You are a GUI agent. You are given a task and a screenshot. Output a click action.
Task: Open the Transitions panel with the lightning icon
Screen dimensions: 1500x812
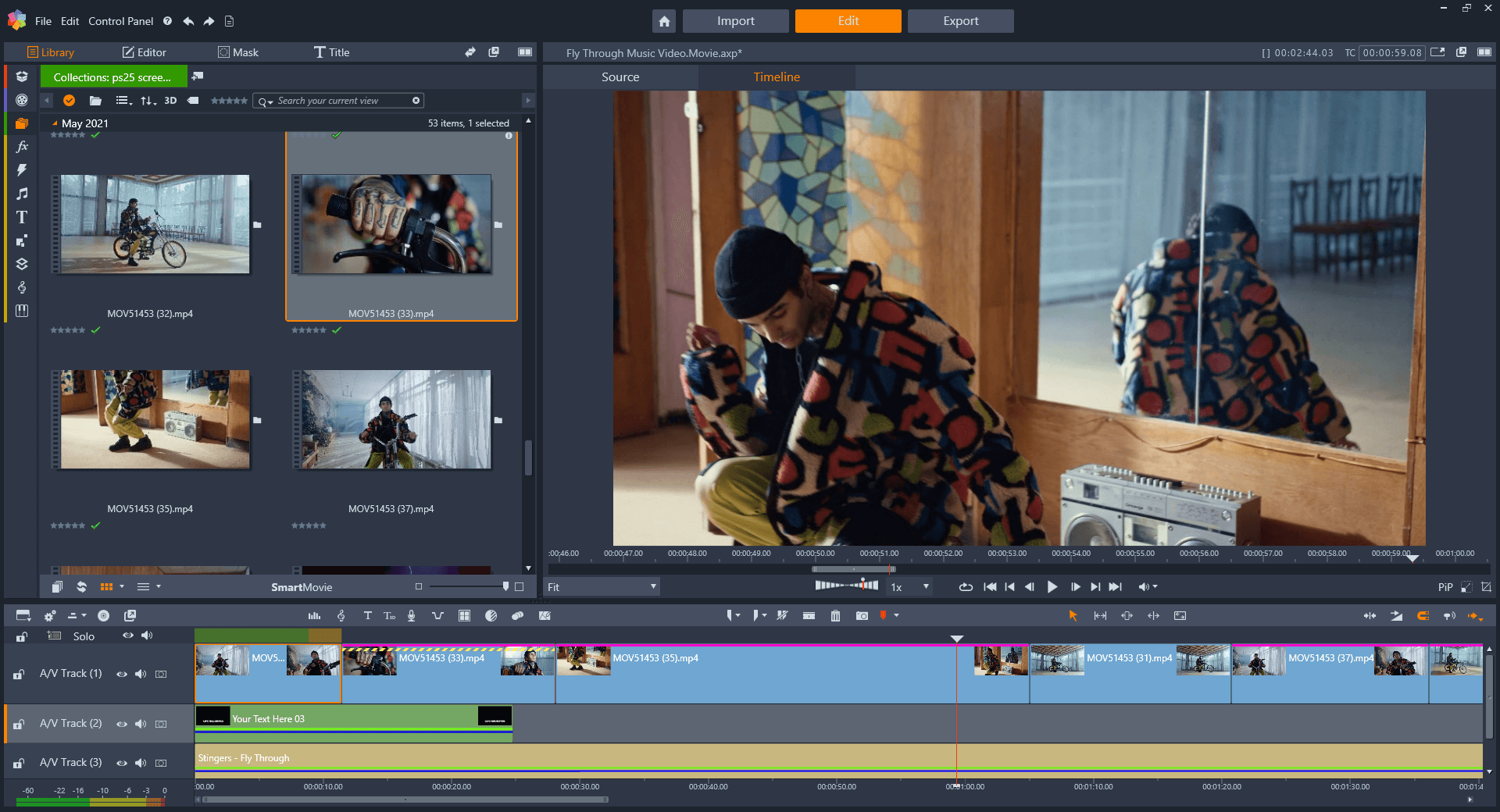22,170
